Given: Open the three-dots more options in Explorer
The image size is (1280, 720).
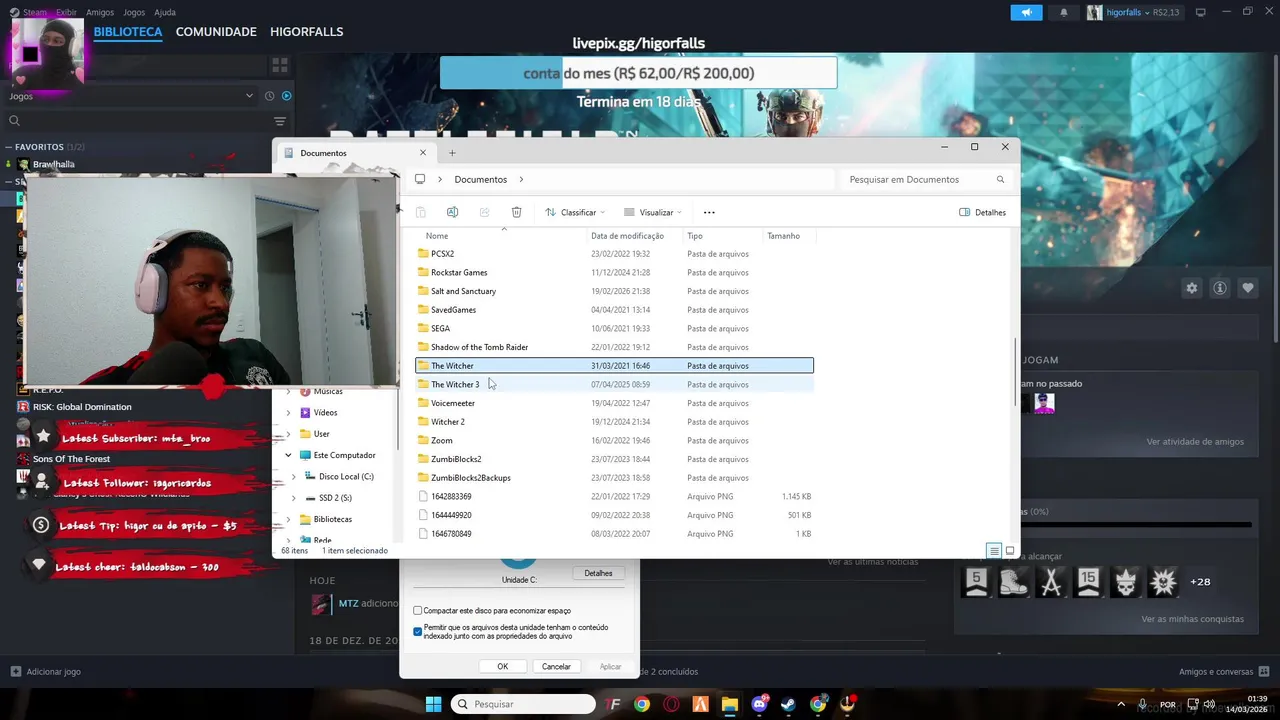Looking at the screenshot, I should tap(709, 212).
